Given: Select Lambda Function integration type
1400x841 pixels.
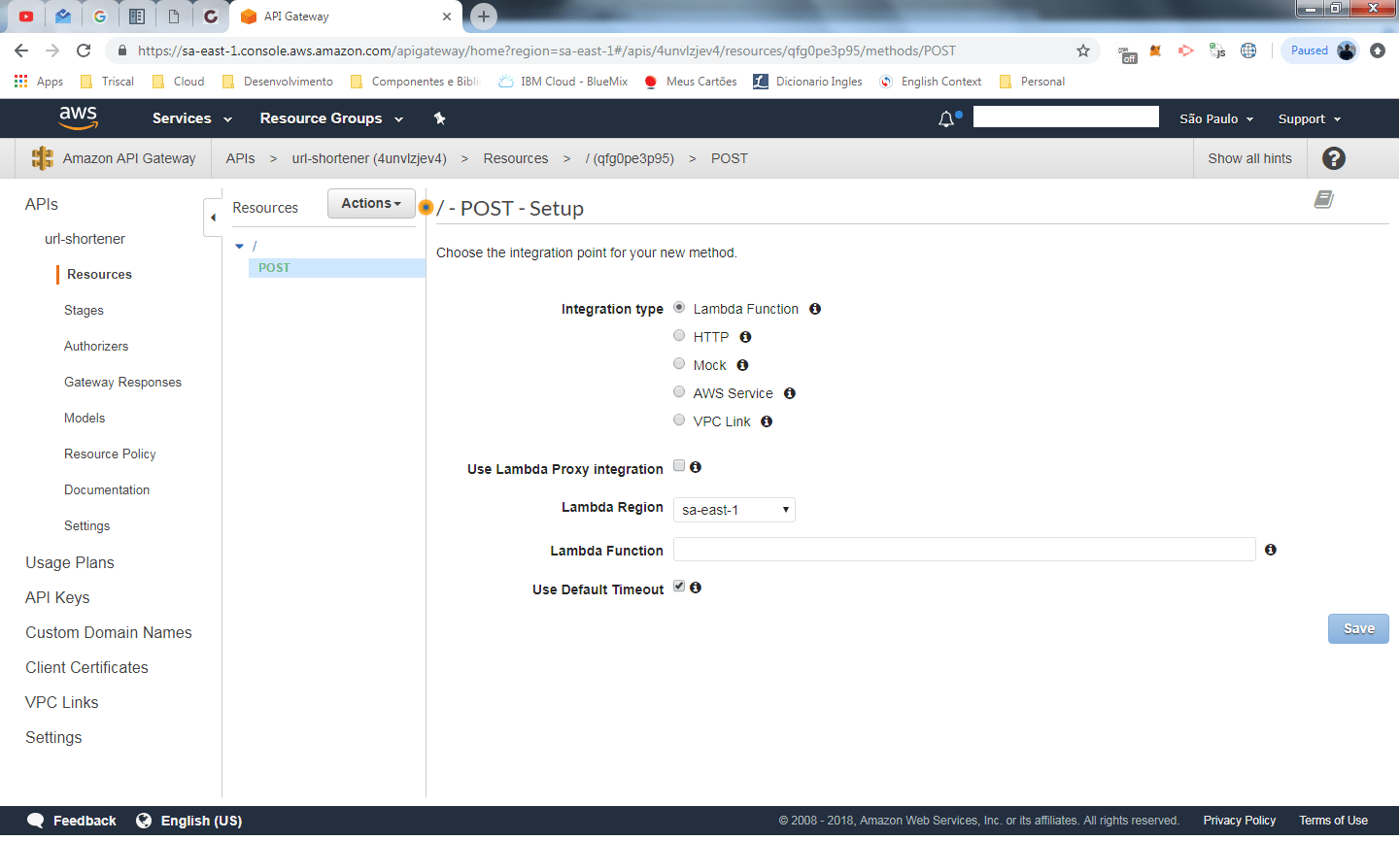Looking at the screenshot, I should coord(679,307).
